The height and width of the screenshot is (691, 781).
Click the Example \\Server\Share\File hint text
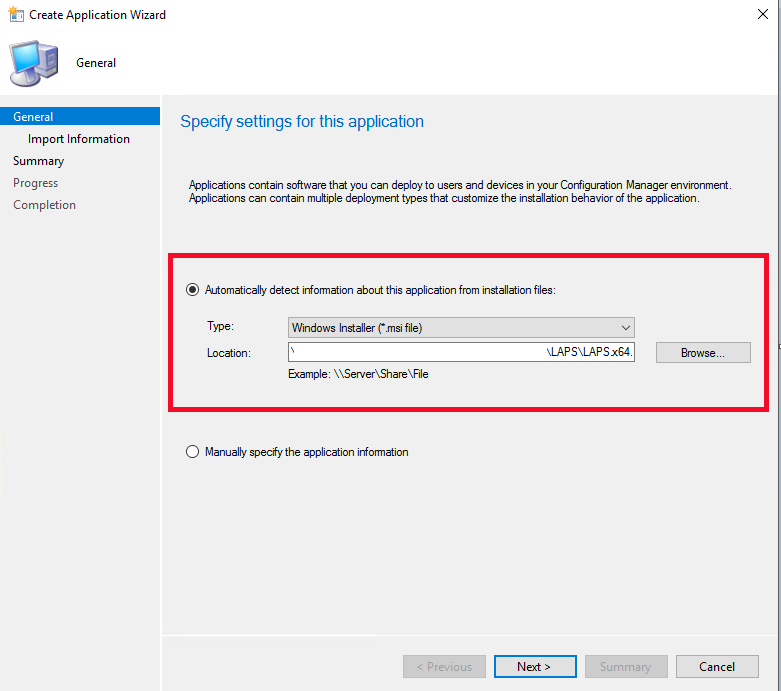pos(359,374)
